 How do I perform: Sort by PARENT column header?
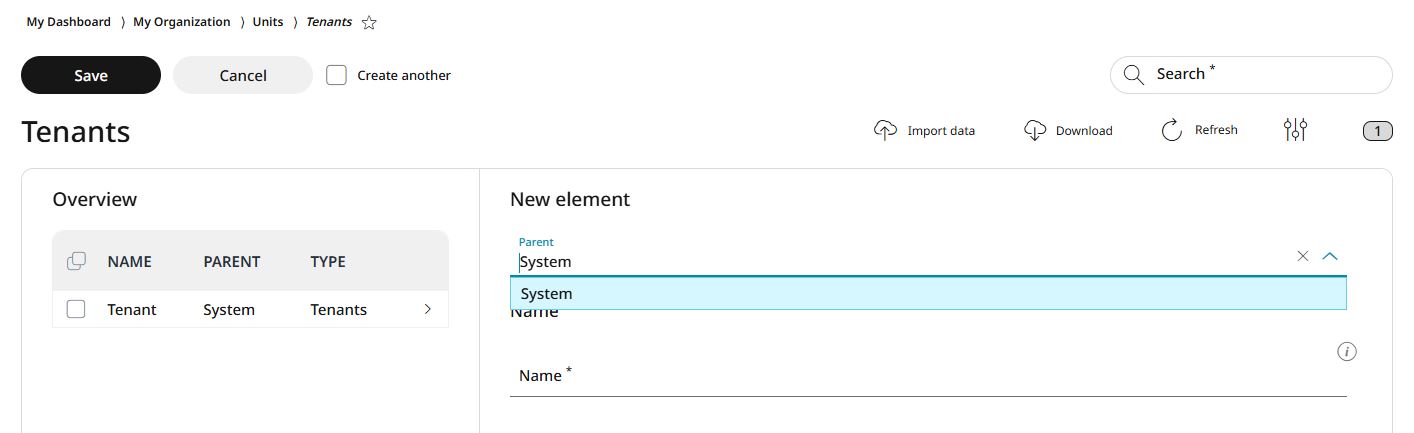click(232, 261)
